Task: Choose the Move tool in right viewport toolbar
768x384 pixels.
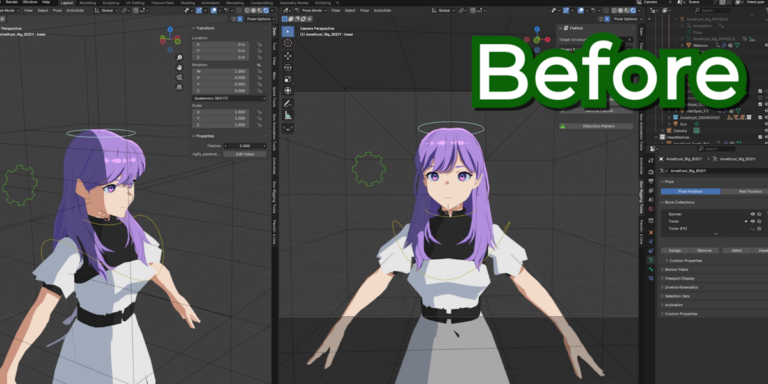Action: coord(288,56)
